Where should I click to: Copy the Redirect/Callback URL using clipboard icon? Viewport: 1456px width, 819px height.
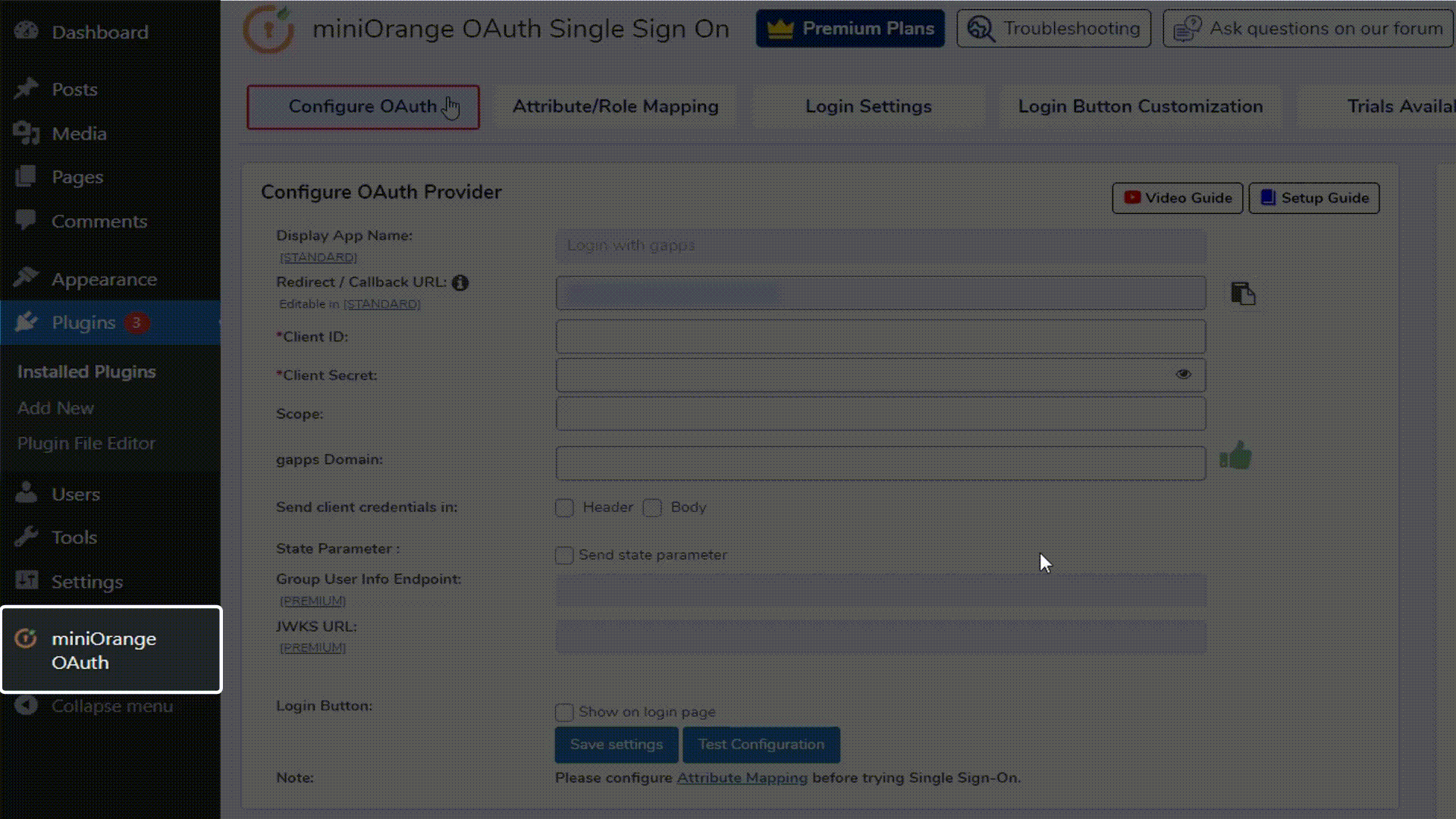[x=1241, y=294]
